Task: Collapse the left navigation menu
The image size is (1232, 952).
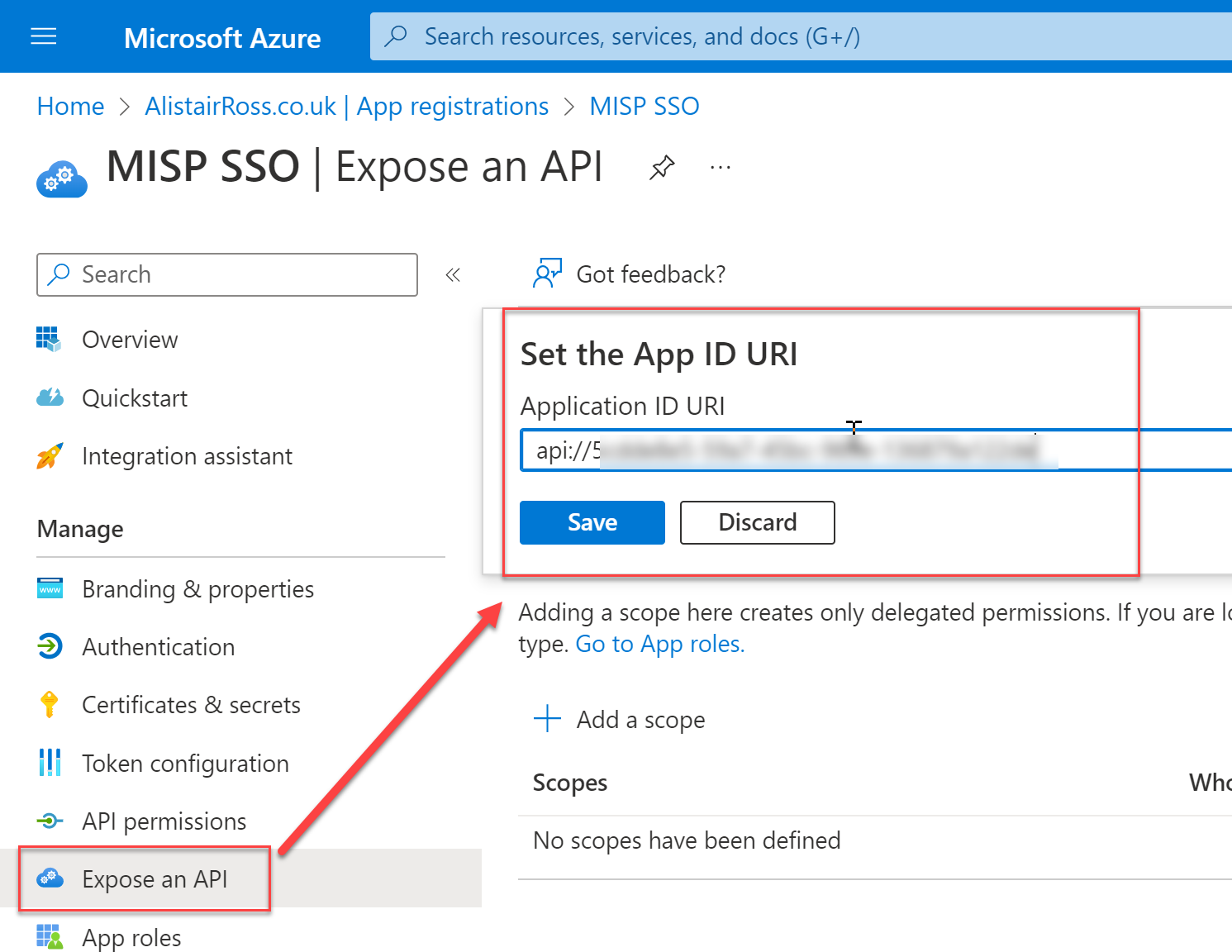Action: click(453, 274)
